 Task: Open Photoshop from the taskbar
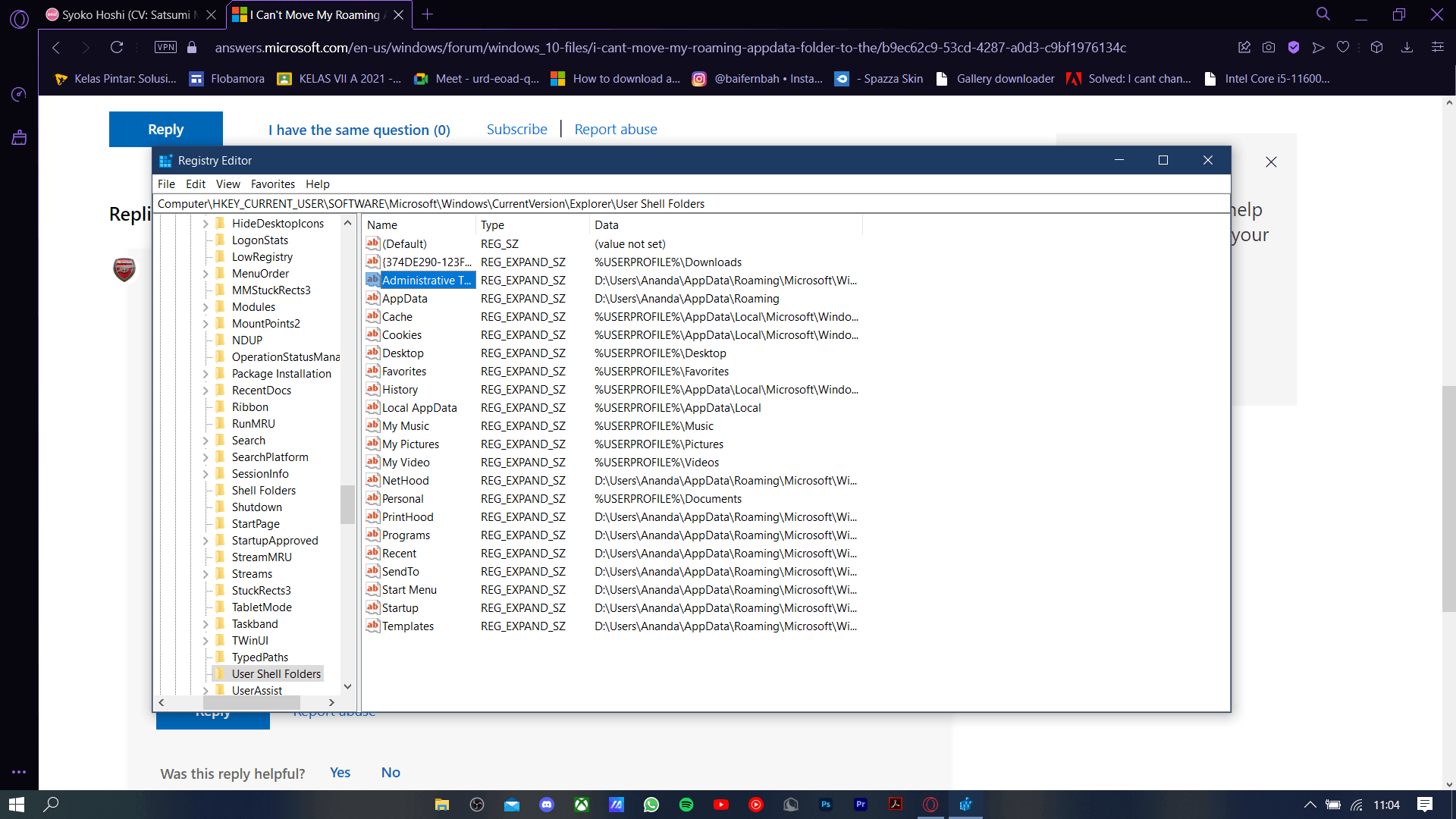826,805
